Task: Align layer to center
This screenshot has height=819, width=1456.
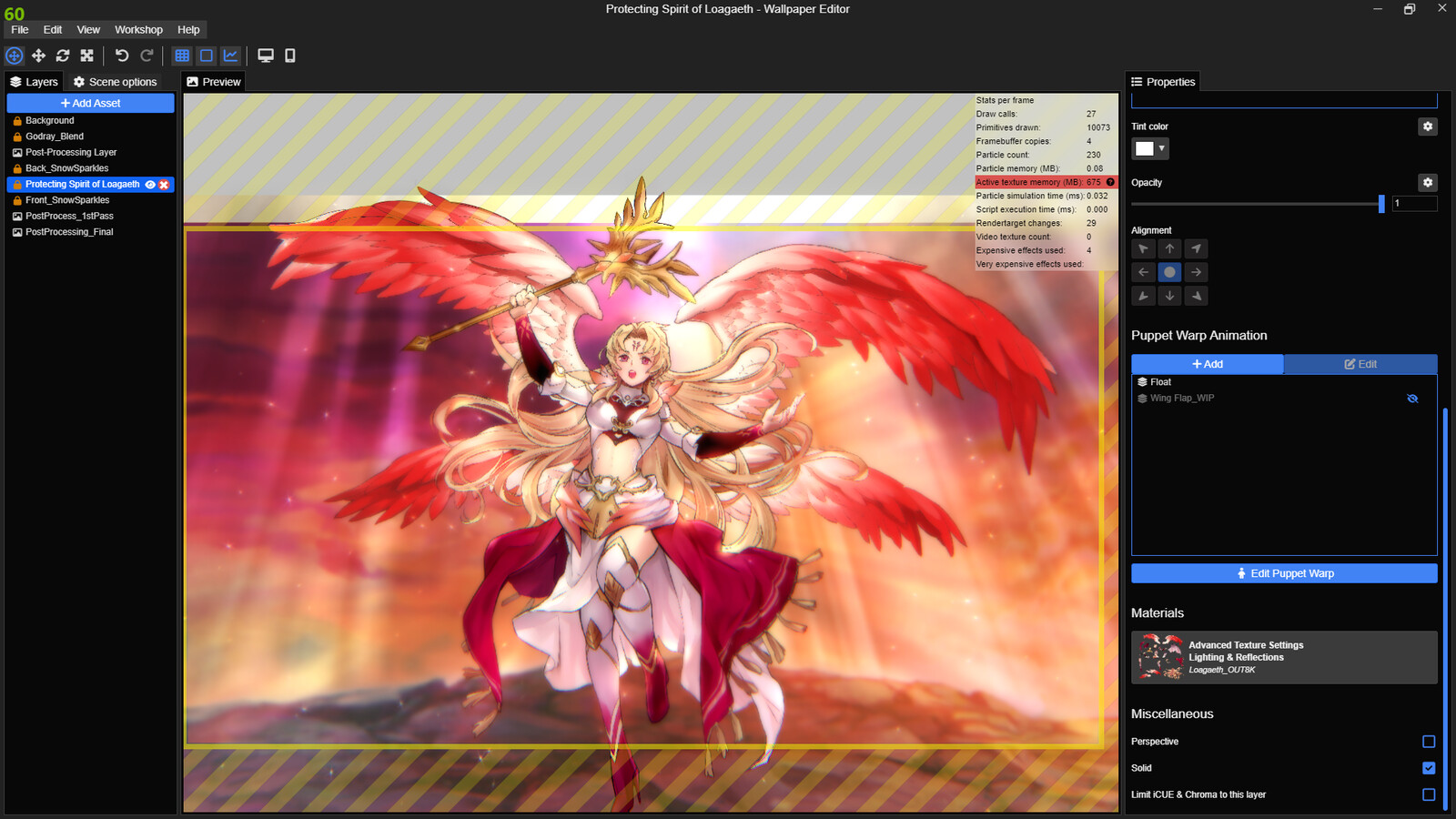Action: pos(1170,272)
